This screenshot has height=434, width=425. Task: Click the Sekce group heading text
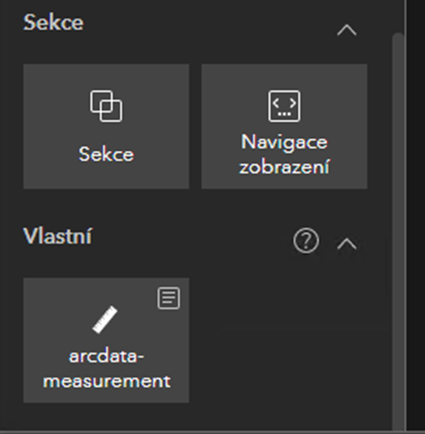coord(53,22)
